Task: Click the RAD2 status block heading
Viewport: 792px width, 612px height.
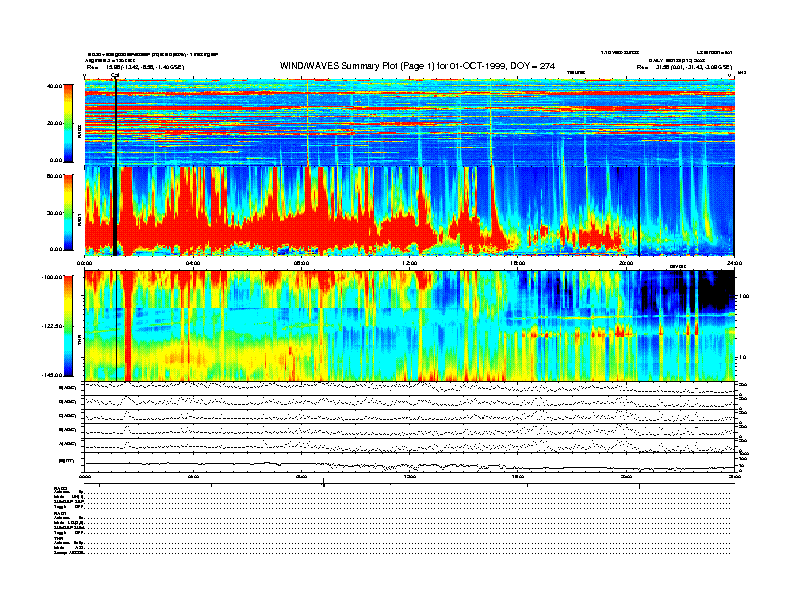Action: [61, 488]
